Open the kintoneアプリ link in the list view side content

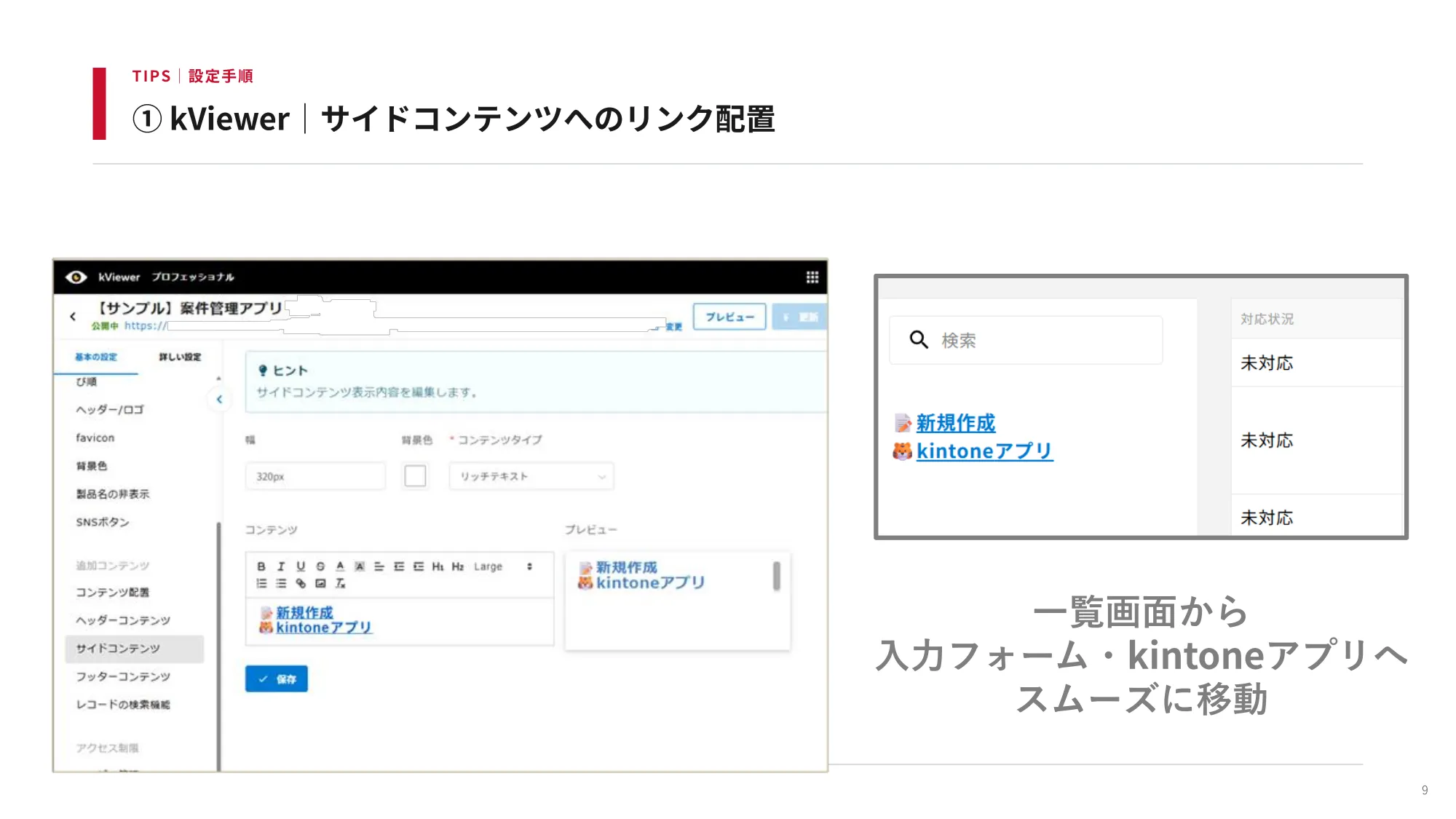pyautogui.click(x=984, y=451)
